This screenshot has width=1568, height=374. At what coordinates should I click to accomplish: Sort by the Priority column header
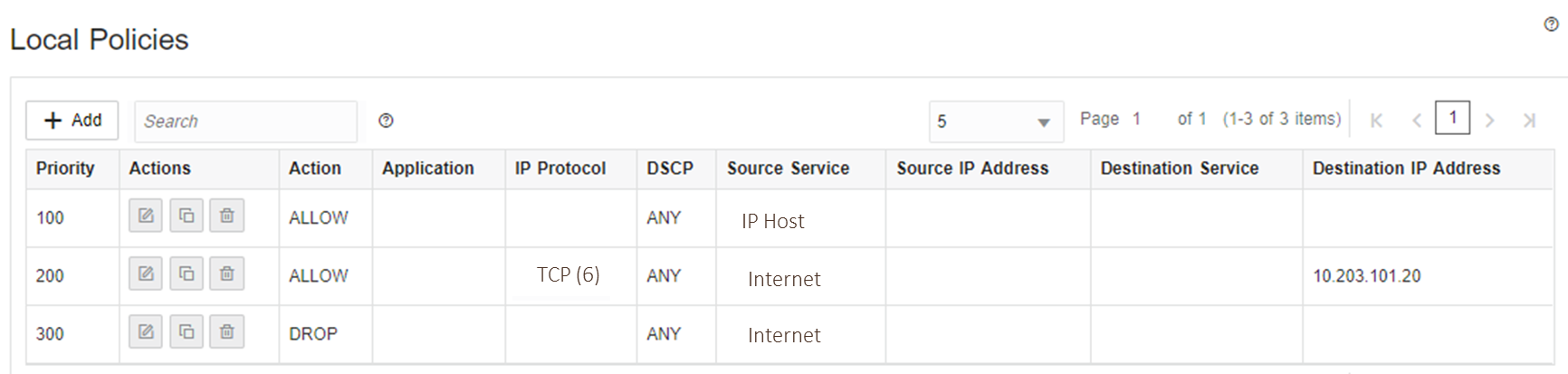[65, 168]
